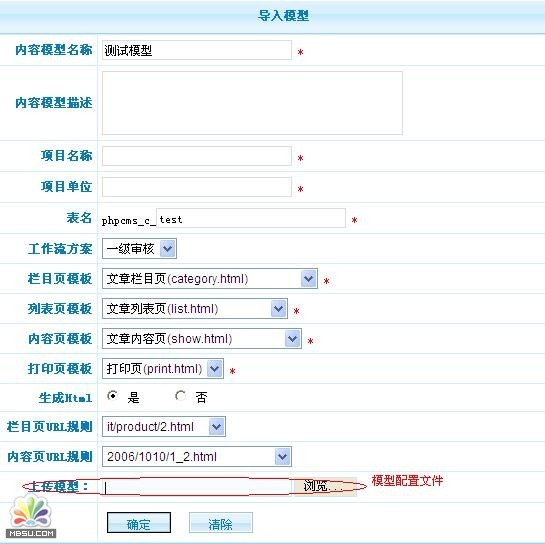Select the 否 radio button for 生成Html

[x=180, y=396]
